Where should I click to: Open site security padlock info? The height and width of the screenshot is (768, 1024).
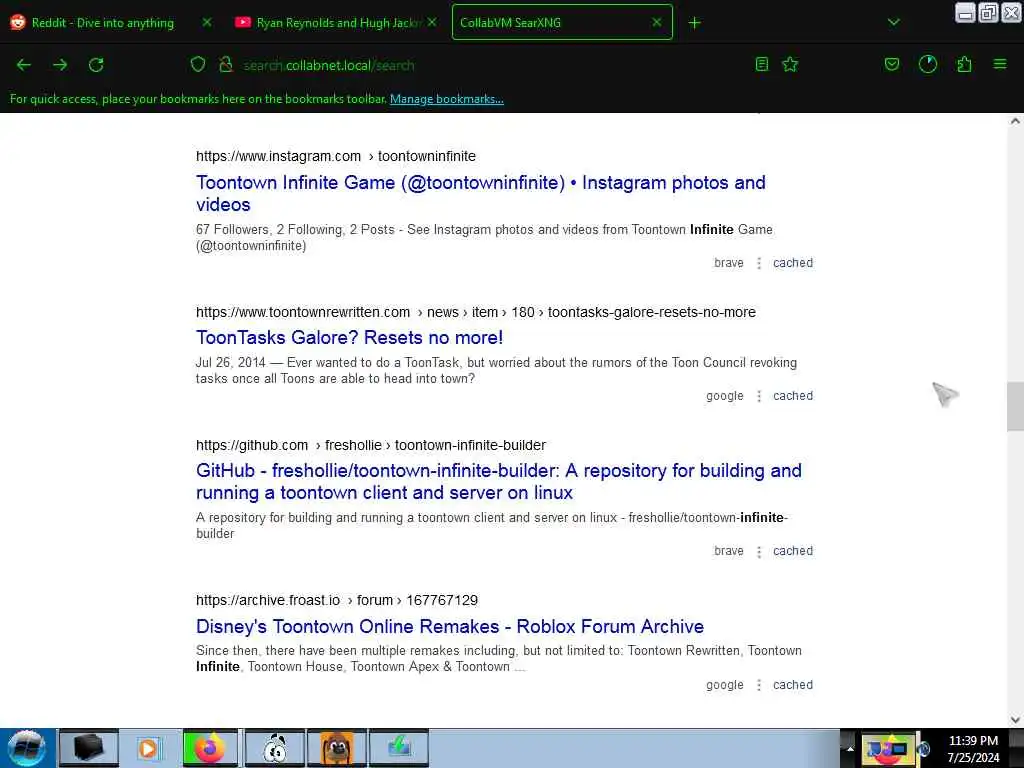(226, 64)
